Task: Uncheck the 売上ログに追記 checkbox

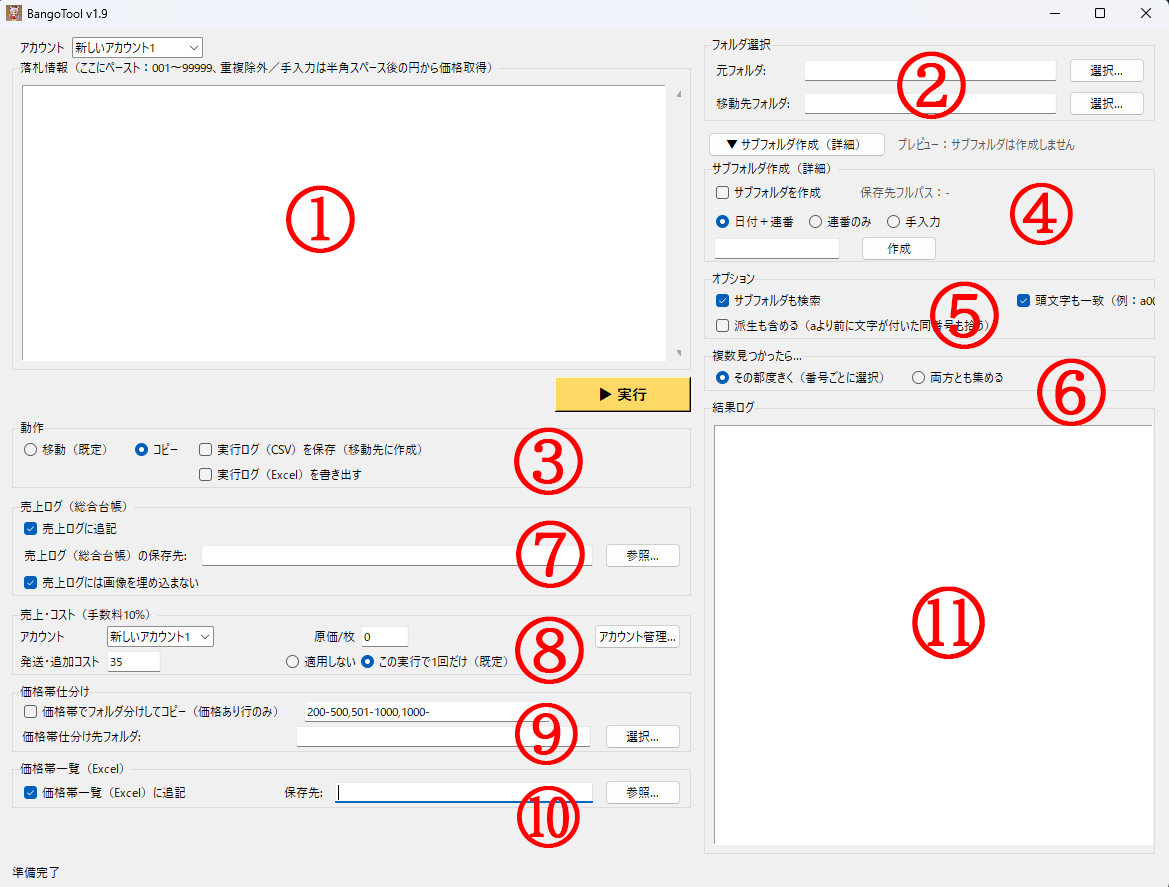Action: click(x=30, y=528)
